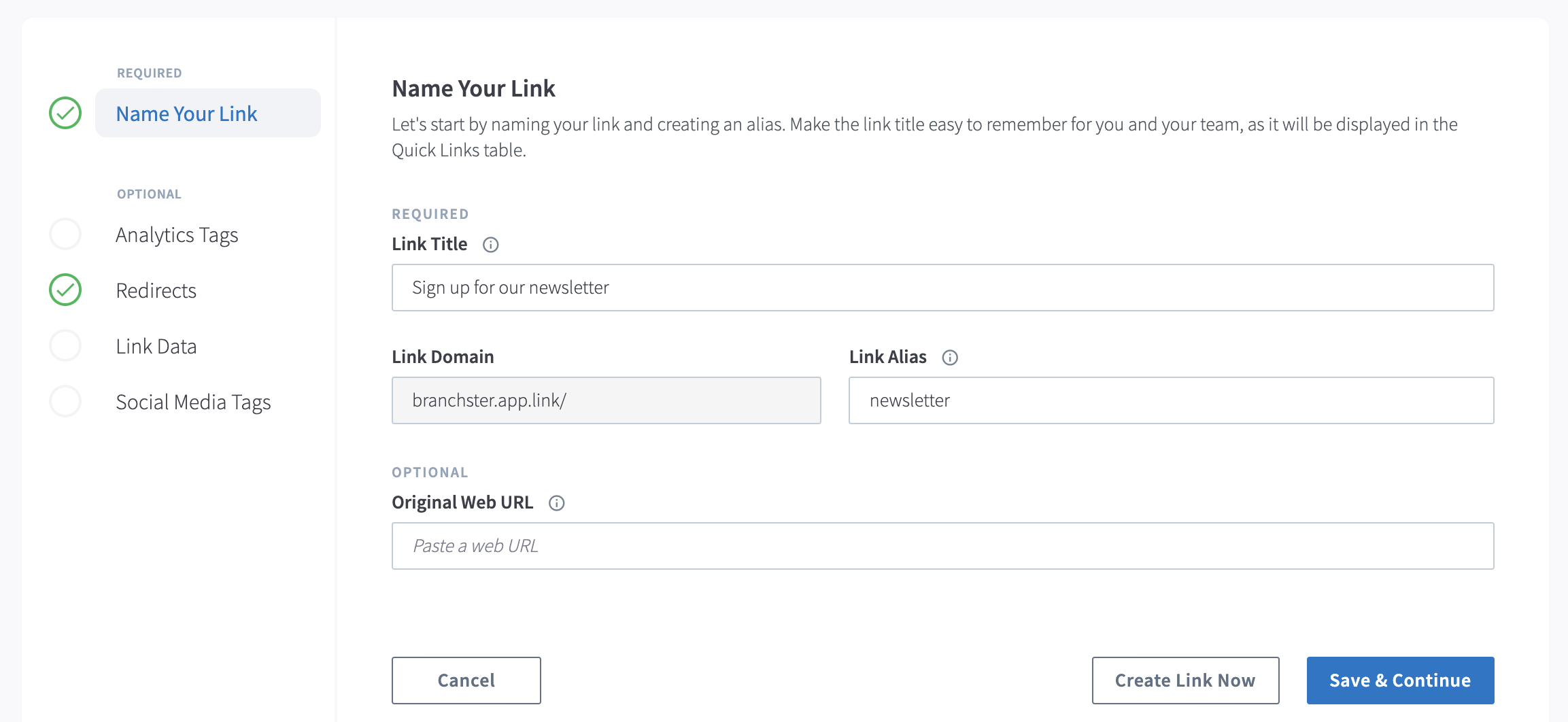This screenshot has height=722, width=1568.
Task: Click the info icon beside Link Alias
Action: [x=950, y=358]
